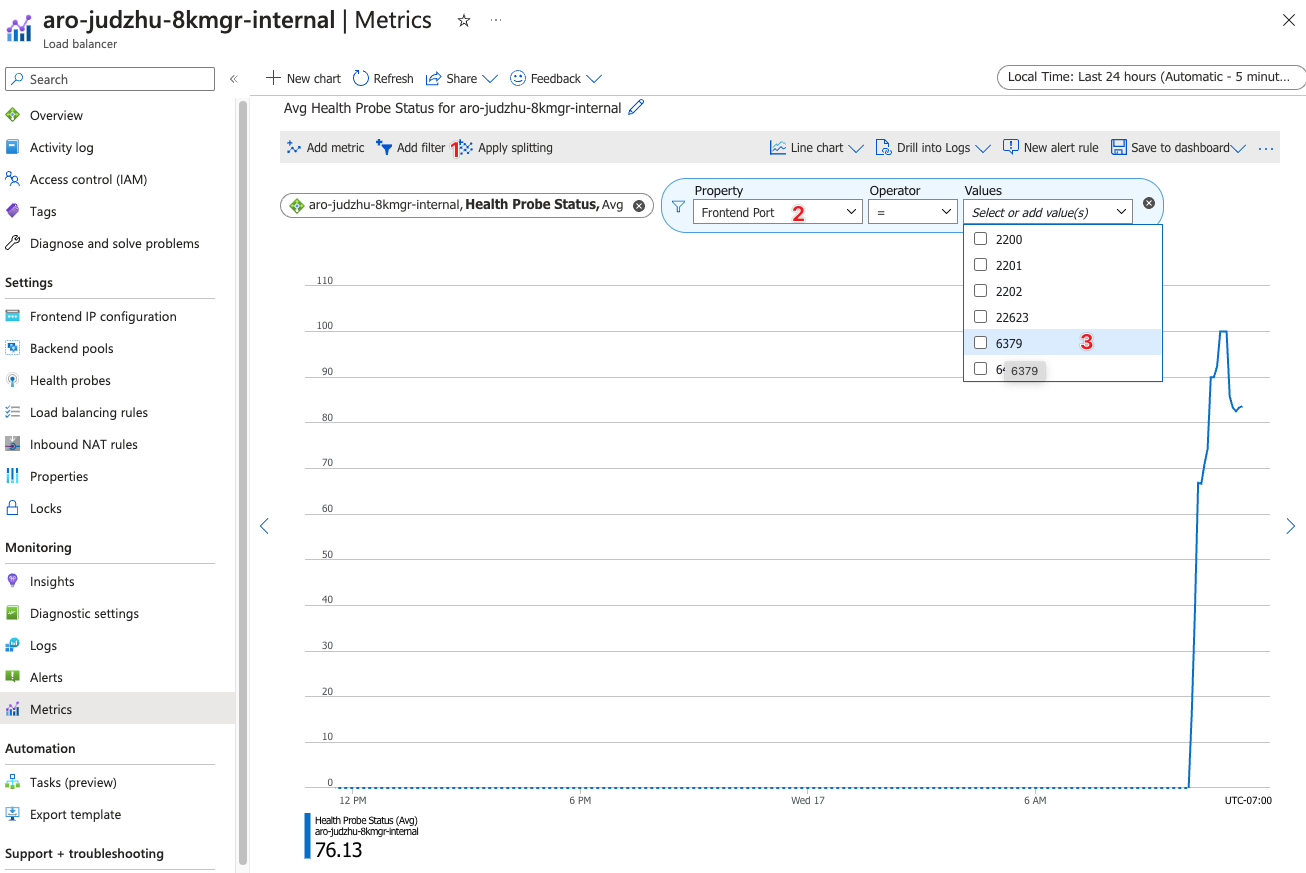1306x873 pixels.
Task: Click the New alert rule icon
Action: (1010, 147)
